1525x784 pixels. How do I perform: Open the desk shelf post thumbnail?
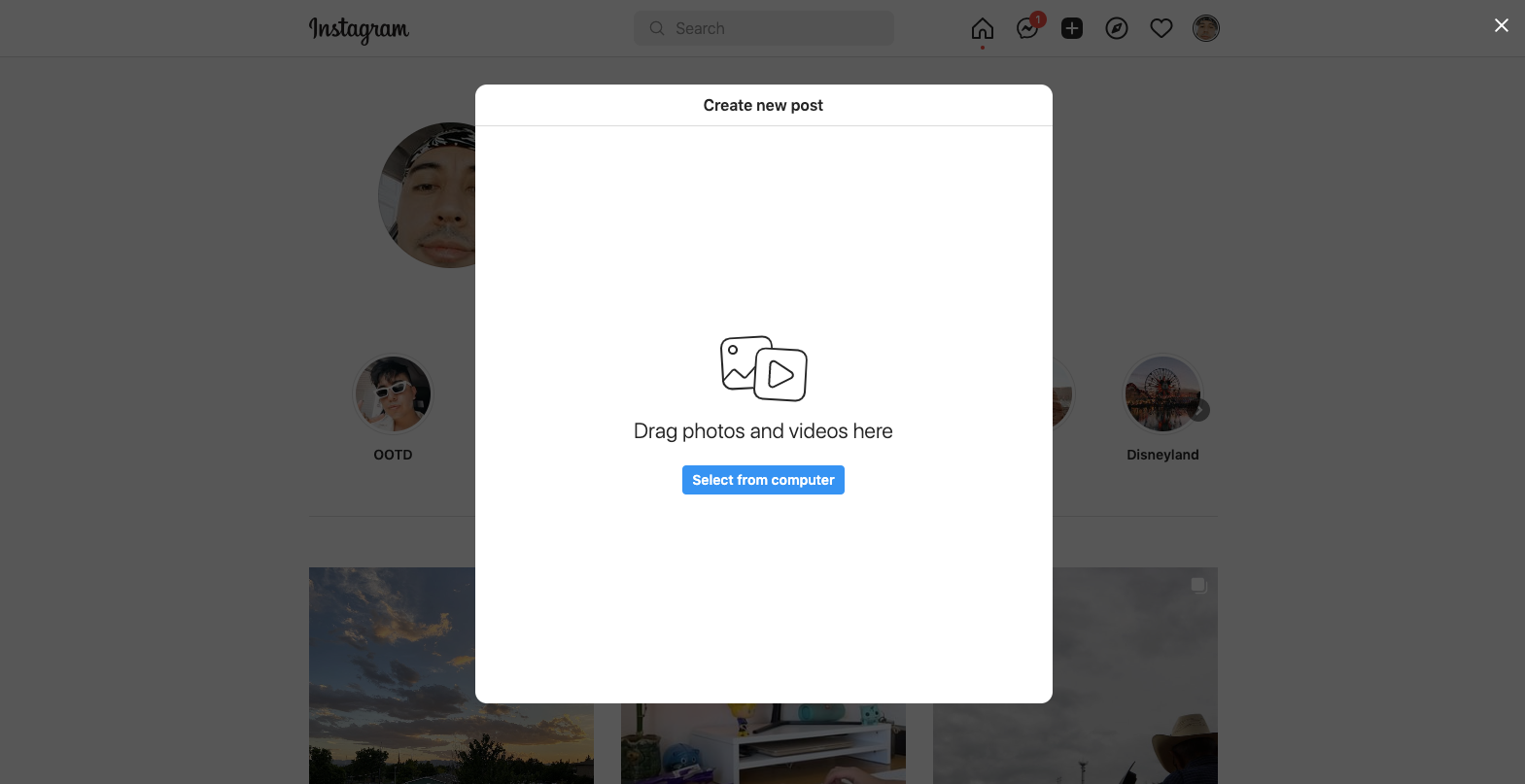763,743
